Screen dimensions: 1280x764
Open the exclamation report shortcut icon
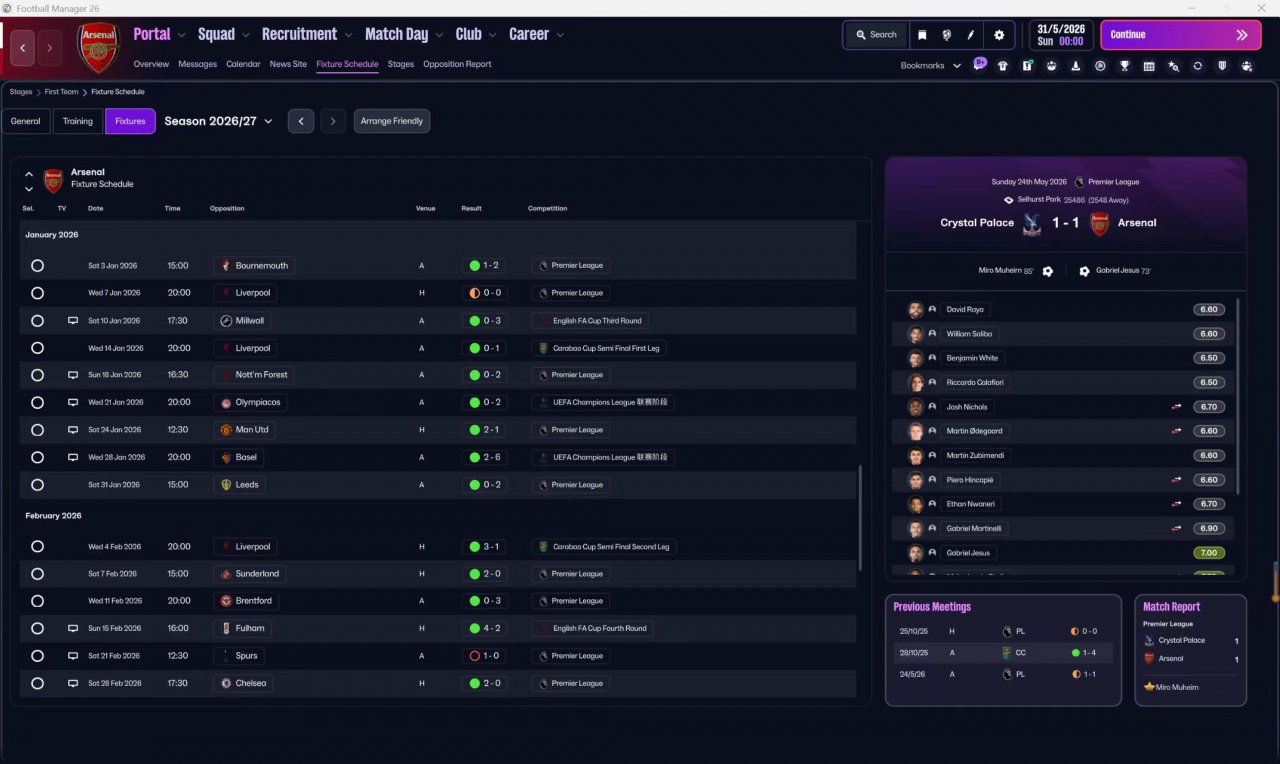click(1027, 66)
